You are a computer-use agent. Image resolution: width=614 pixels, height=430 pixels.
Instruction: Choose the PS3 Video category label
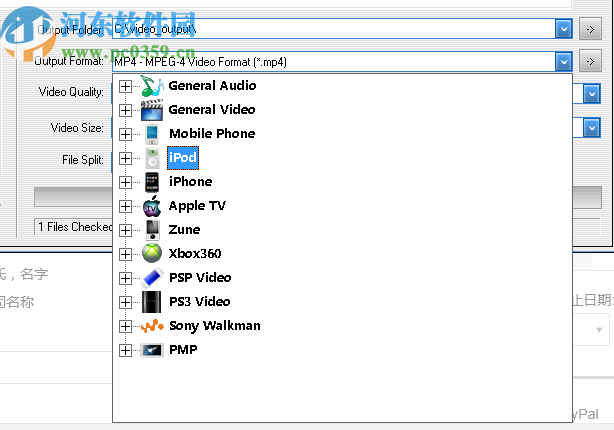coord(200,302)
